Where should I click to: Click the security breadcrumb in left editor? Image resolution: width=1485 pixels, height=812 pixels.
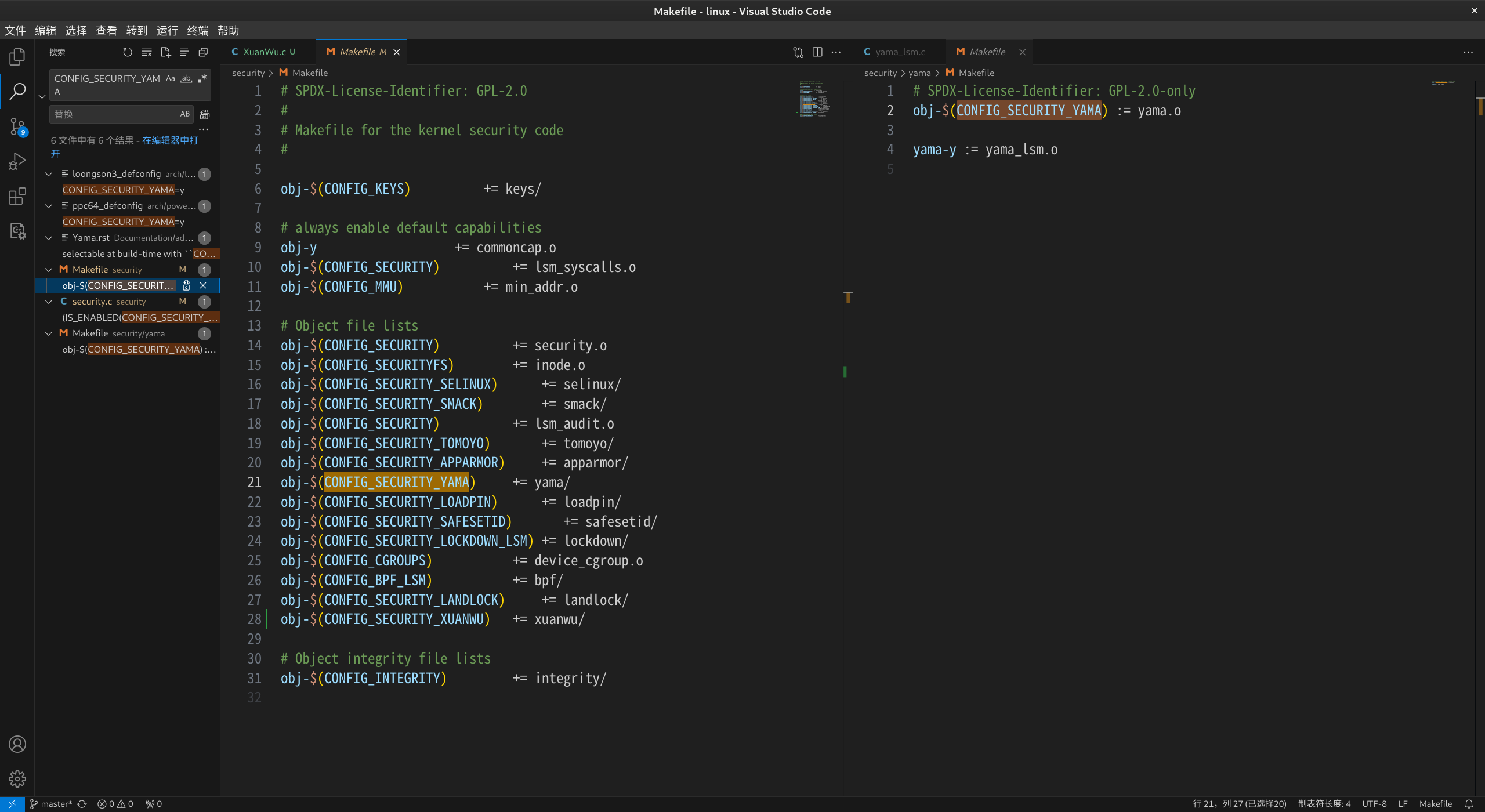(248, 73)
